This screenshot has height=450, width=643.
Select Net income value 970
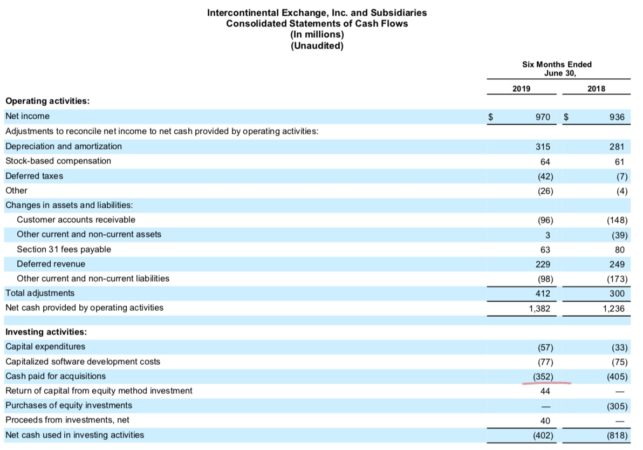[543, 117]
